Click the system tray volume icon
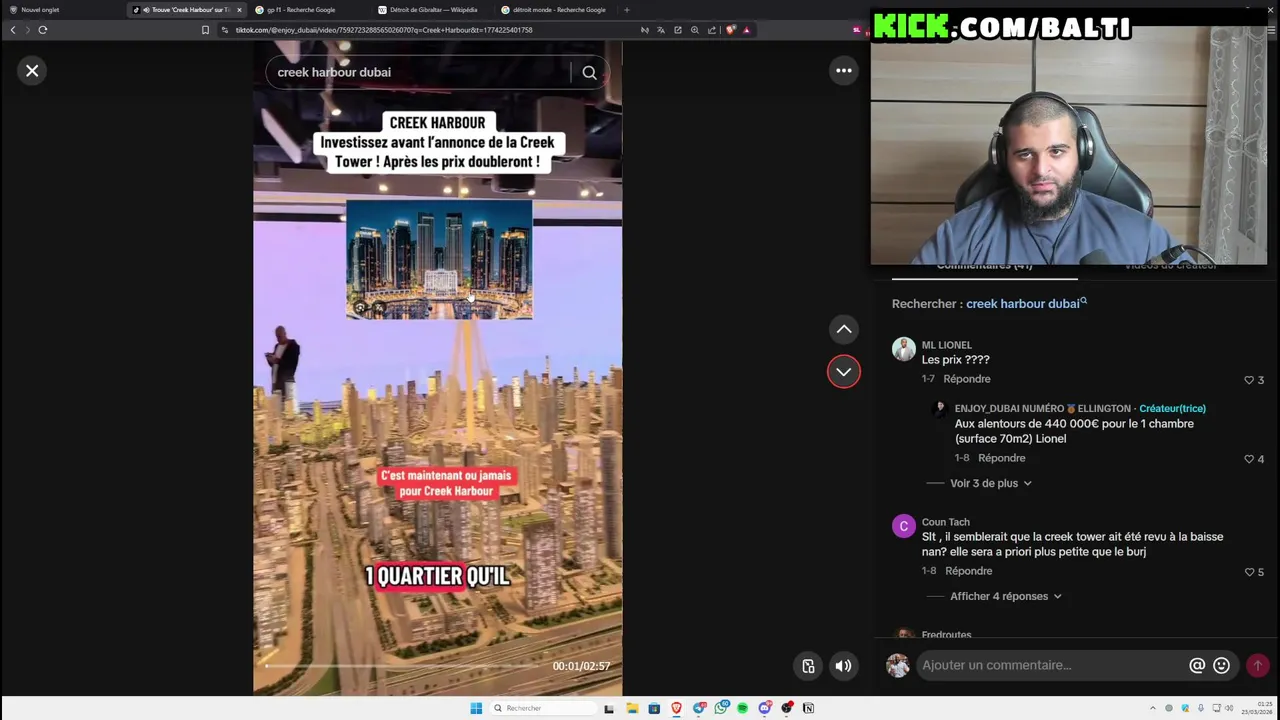 click(1229, 708)
